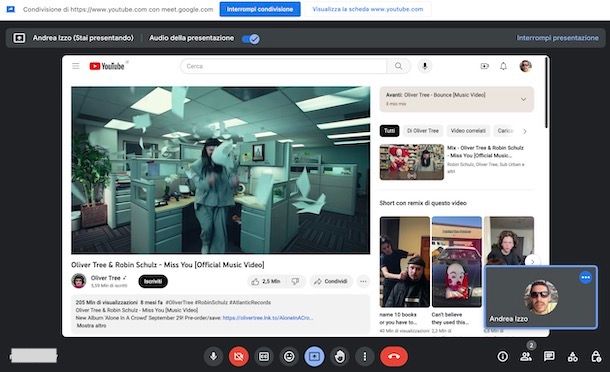Open emoji reactions button
Viewport: 610px width, 372px height.
coord(289,356)
